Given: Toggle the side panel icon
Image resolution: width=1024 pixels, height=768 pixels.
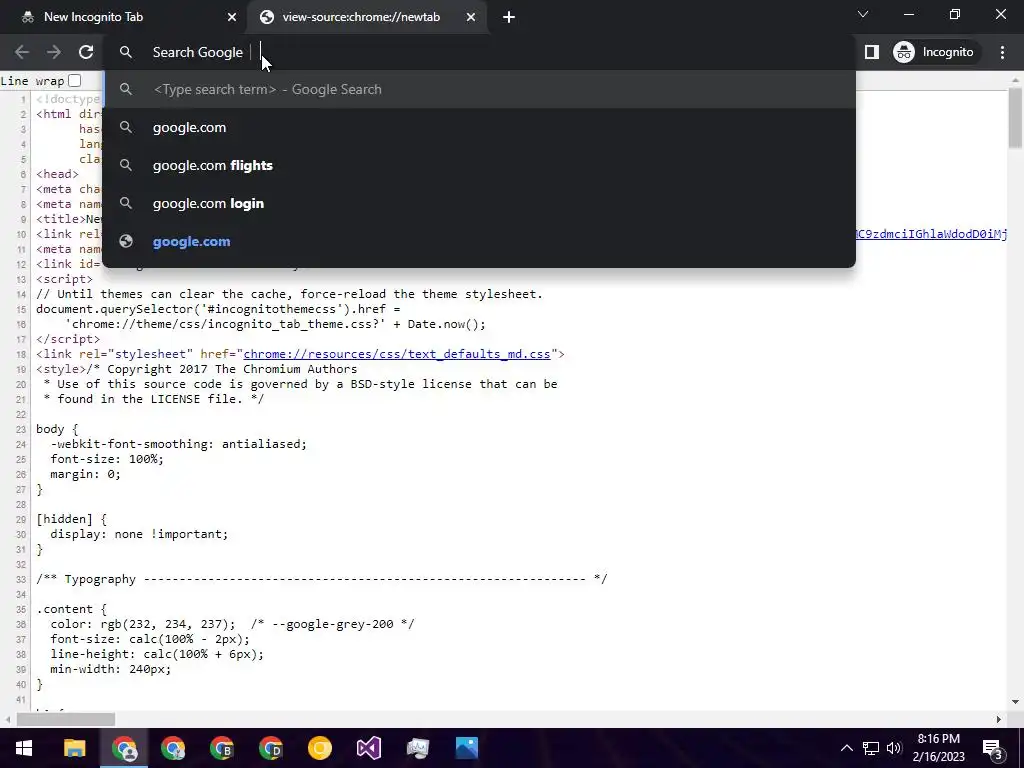Looking at the screenshot, I should [872, 52].
